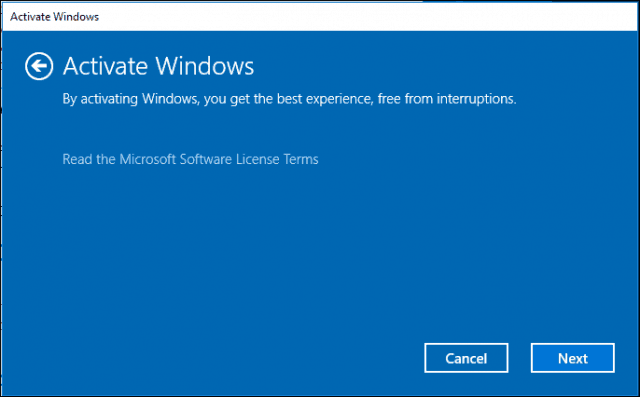
Task: Return to previous page via back arrow
Action: 39,66
